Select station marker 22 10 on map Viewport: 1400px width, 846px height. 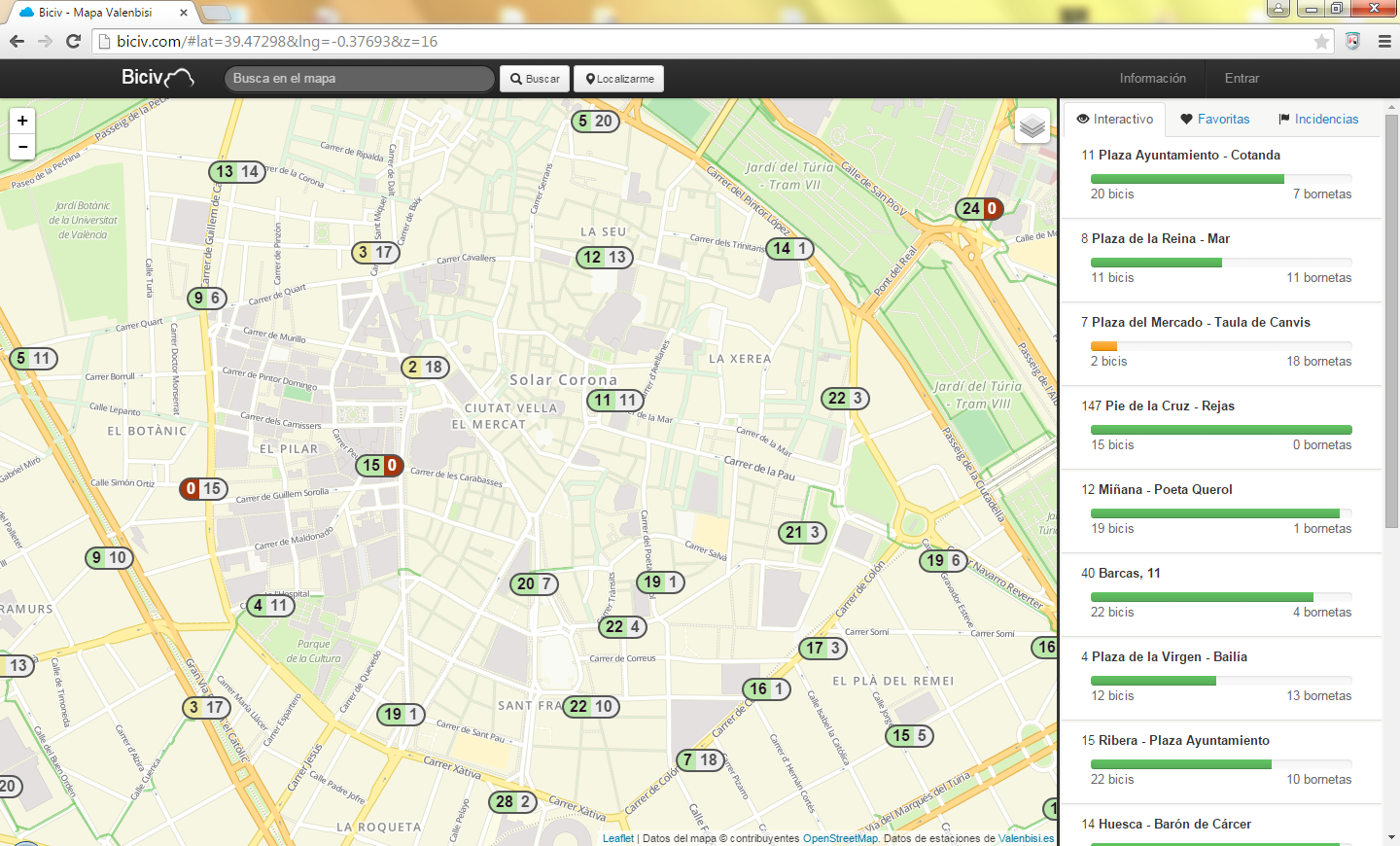coord(591,707)
